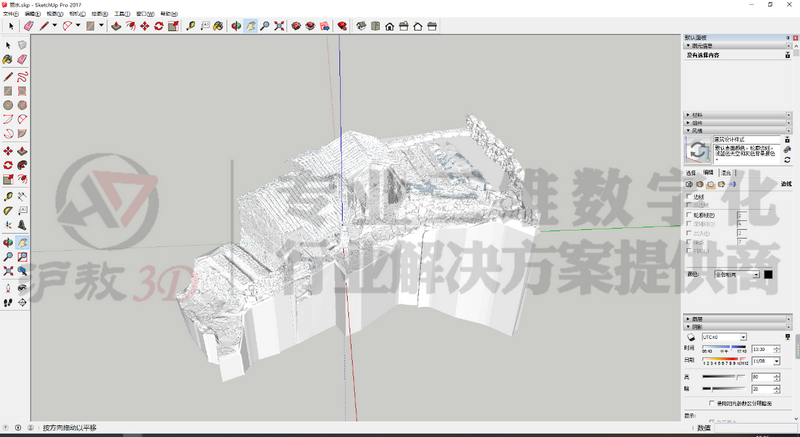Toggle the edges checkbox in style editor
The height and width of the screenshot is (437, 800).
(x=689, y=196)
